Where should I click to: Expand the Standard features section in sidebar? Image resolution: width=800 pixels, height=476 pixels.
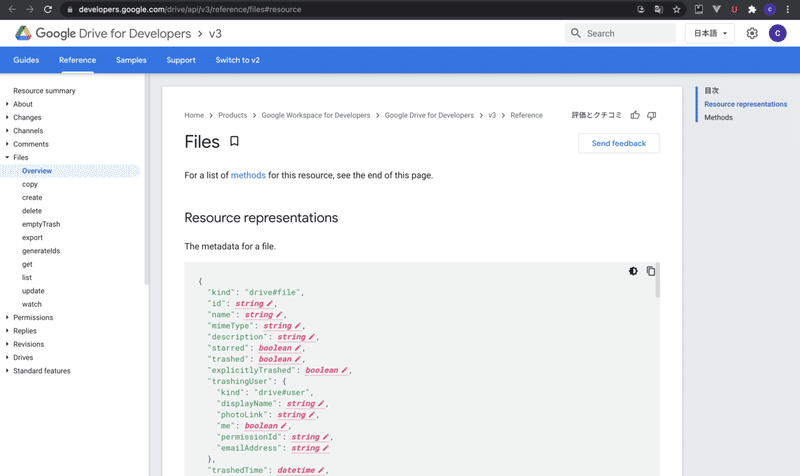click(x=7, y=370)
